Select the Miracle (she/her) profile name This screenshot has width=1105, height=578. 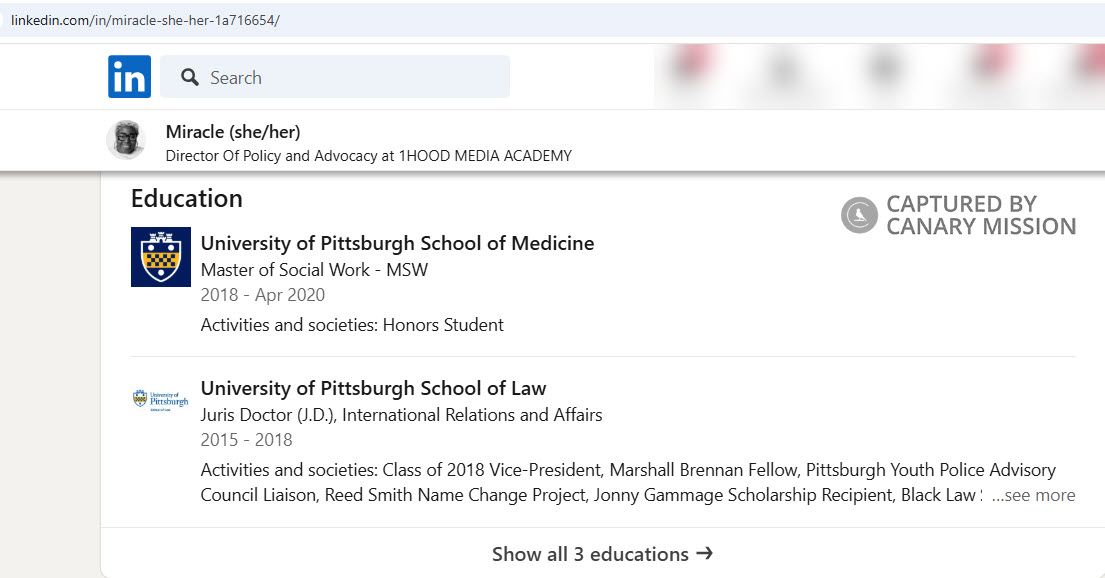[x=233, y=132]
